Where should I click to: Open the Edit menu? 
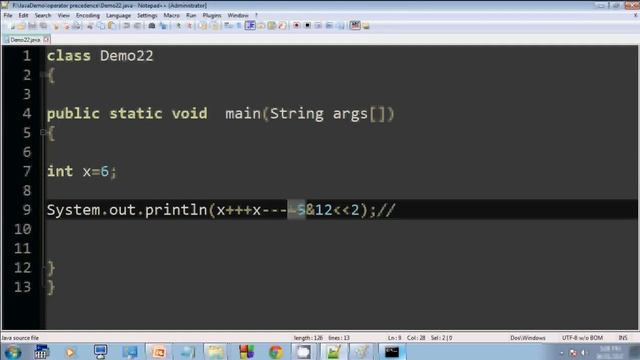coord(23,15)
